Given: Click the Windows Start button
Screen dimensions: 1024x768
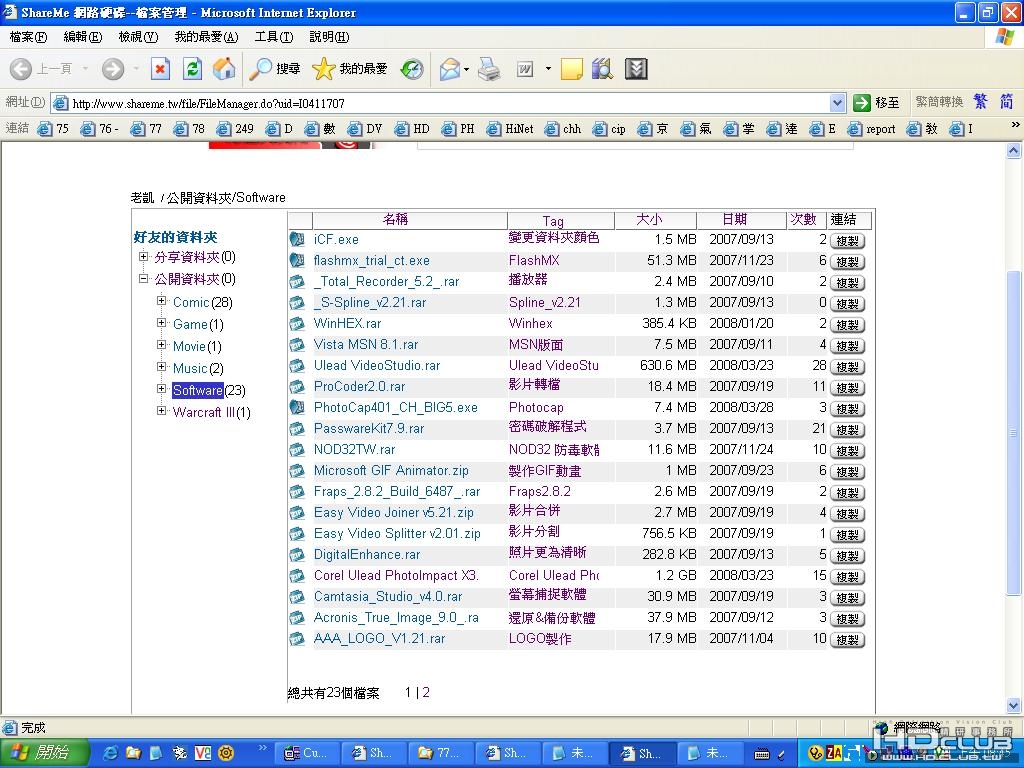Looking at the screenshot, I should [44, 753].
